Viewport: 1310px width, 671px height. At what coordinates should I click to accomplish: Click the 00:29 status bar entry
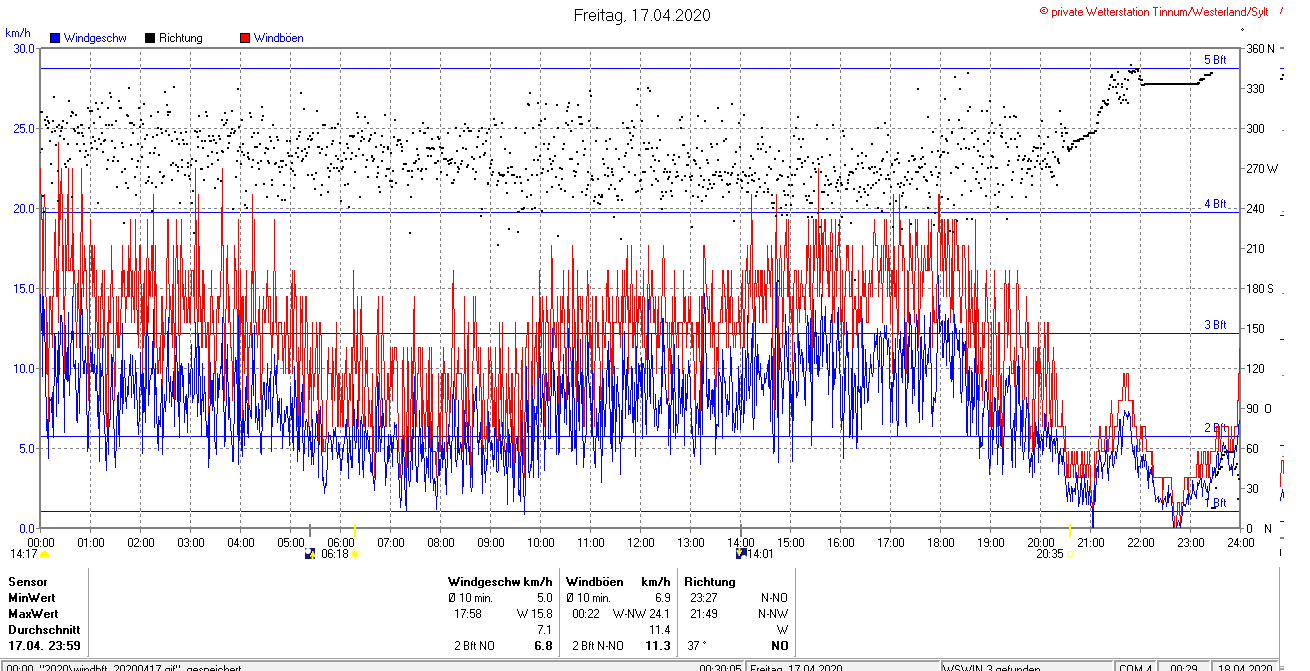[1183, 667]
